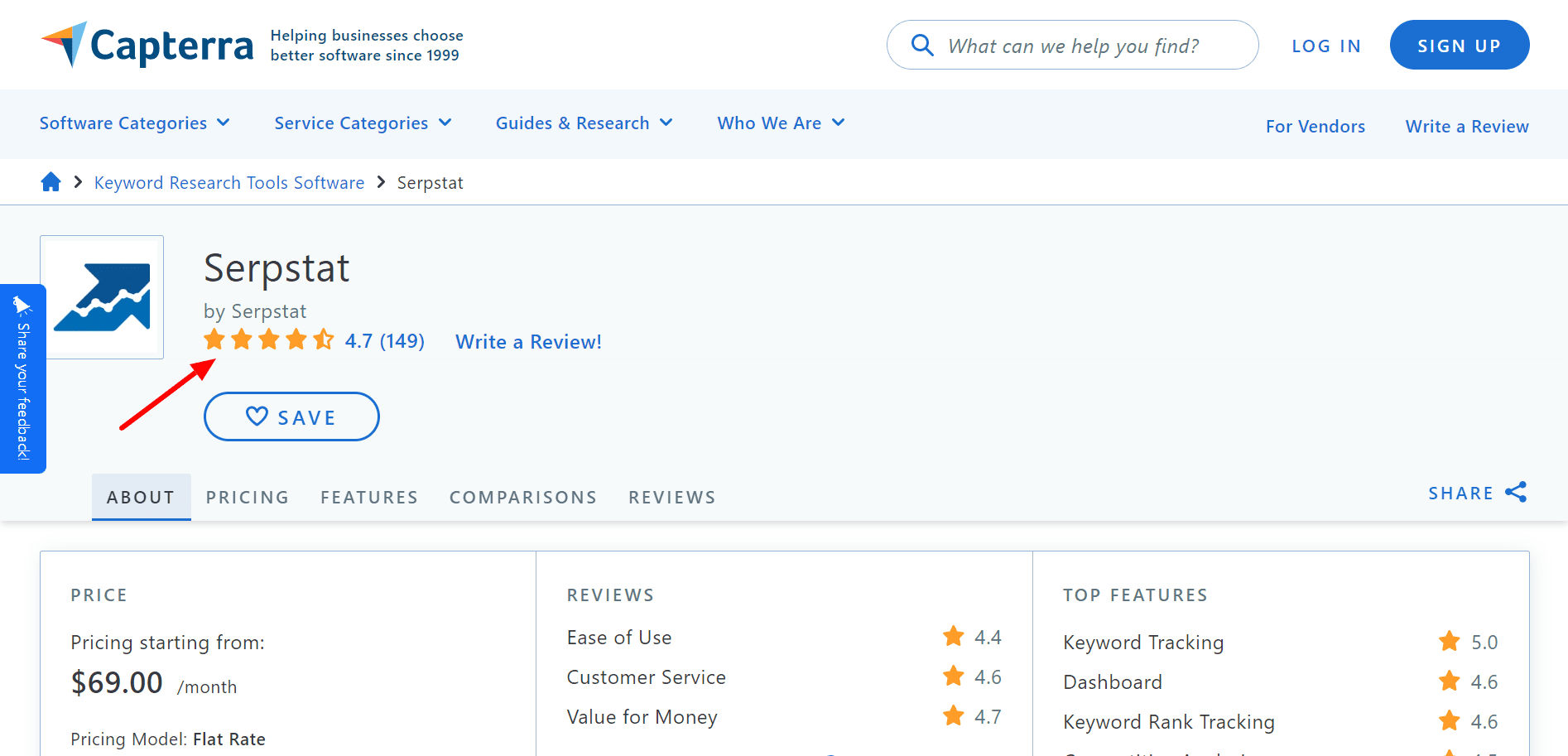
Task: Click the Value for Money label
Action: tap(642, 717)
